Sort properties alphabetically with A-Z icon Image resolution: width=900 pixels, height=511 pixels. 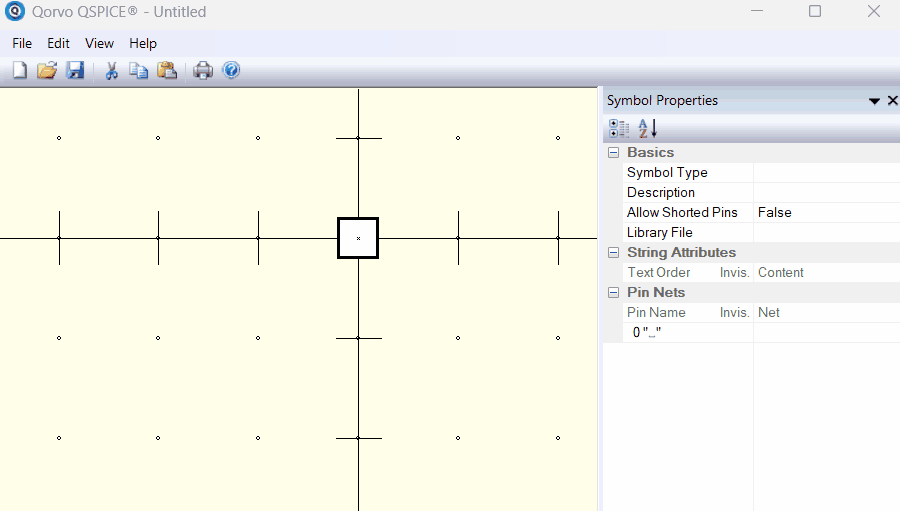coord(647,128)
